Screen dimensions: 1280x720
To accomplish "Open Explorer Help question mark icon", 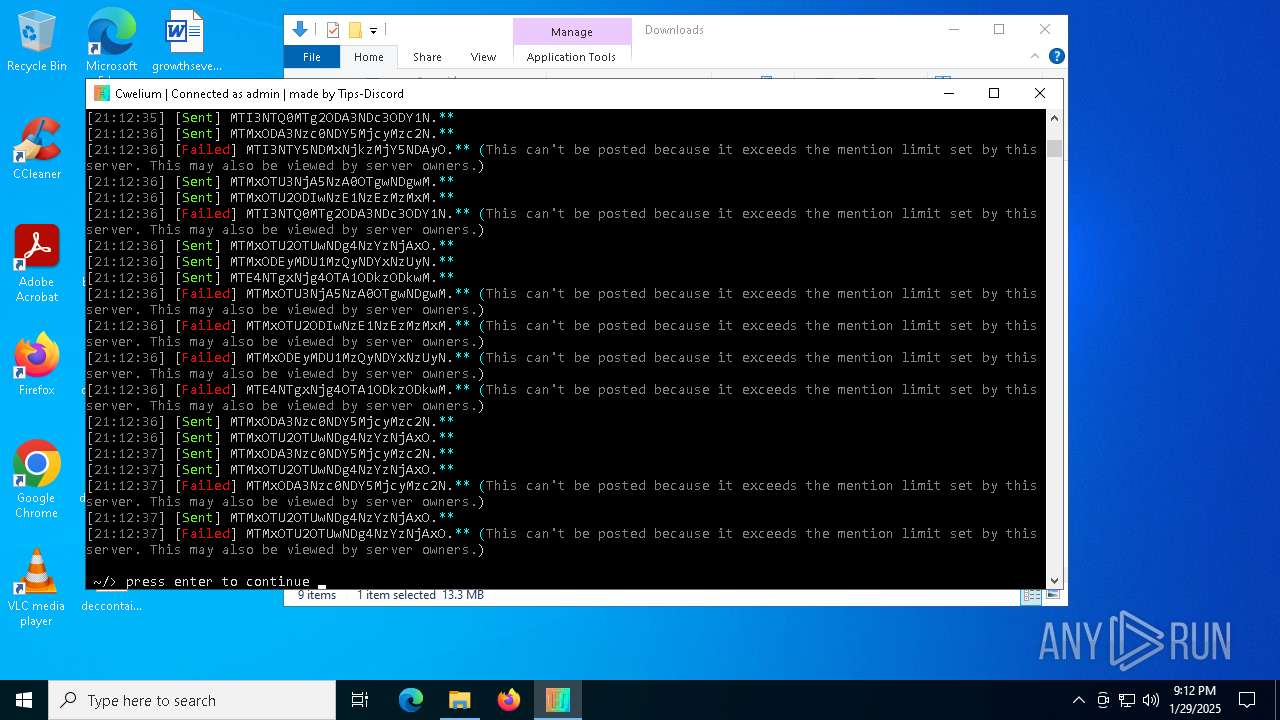I will (x=1056, y=57).
